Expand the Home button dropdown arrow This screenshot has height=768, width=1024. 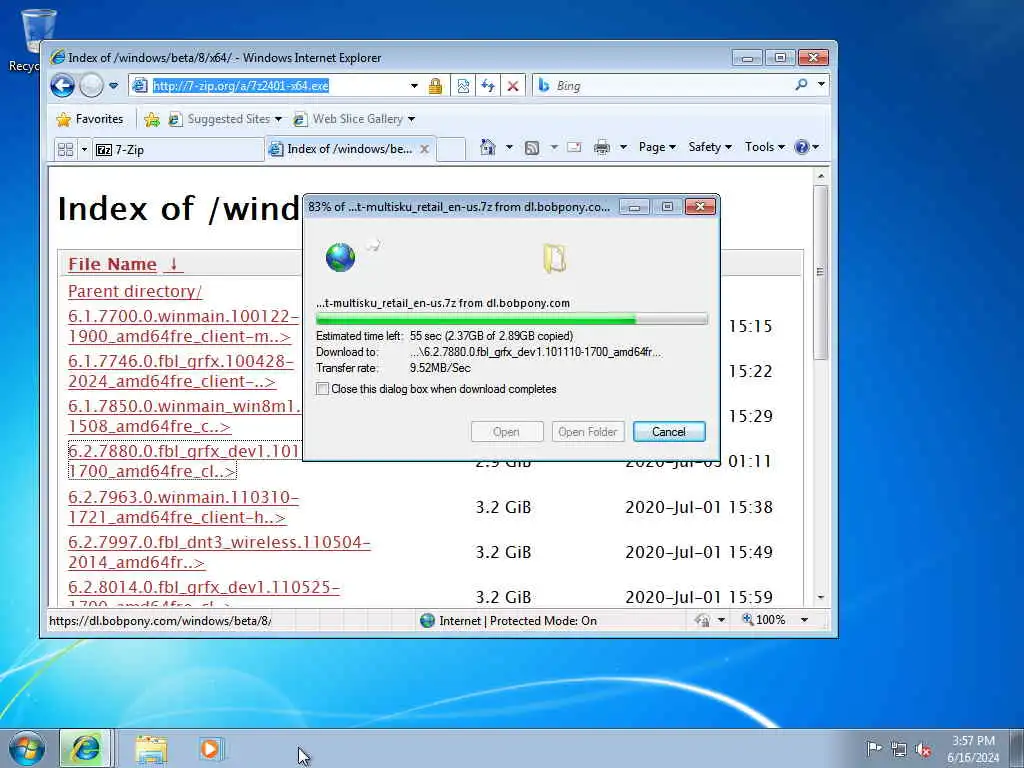[509, 147]
